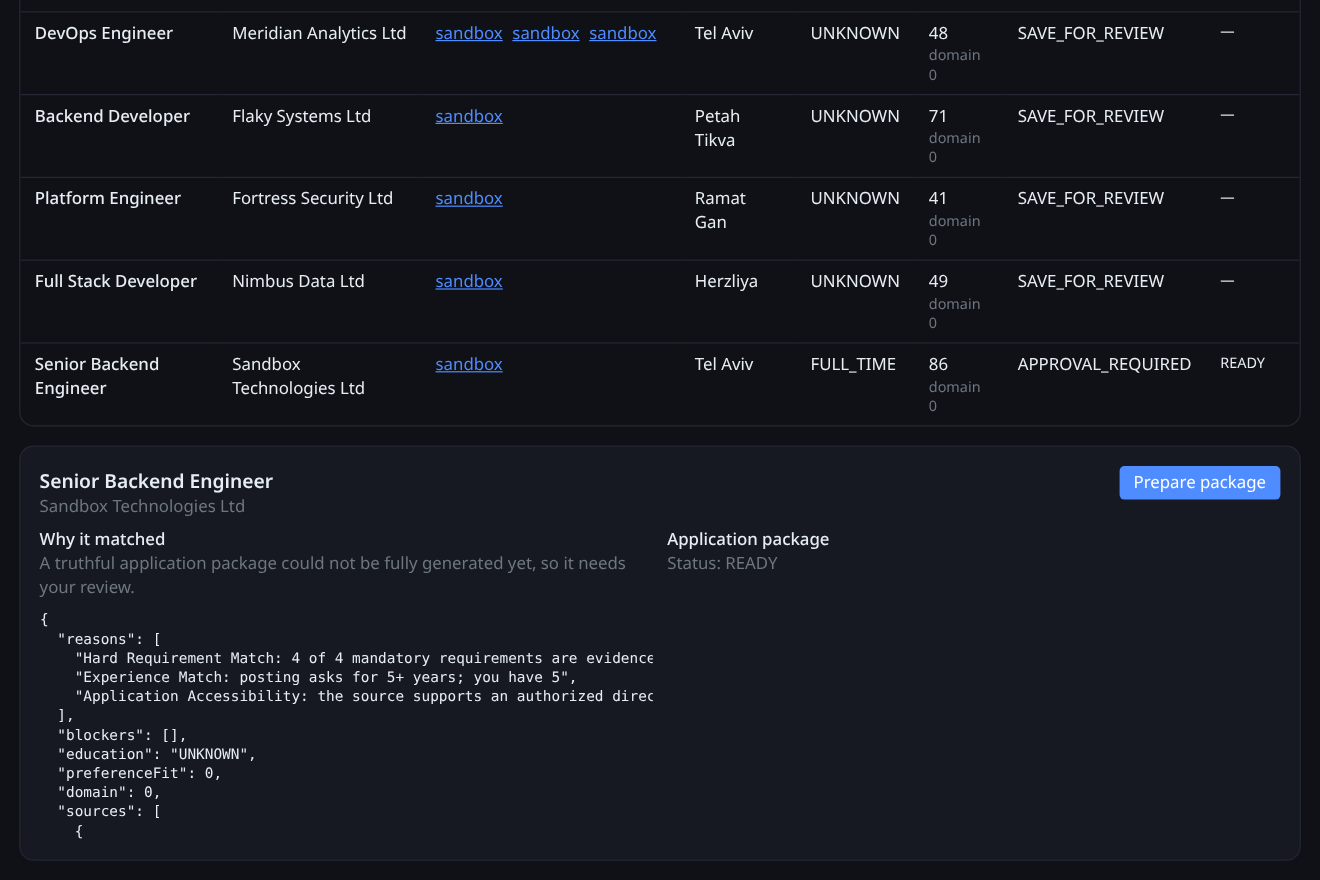Click the APPROVAL_REQUIRED status cell
This screenshot has width=1320, height=880.
point(1104,364)
